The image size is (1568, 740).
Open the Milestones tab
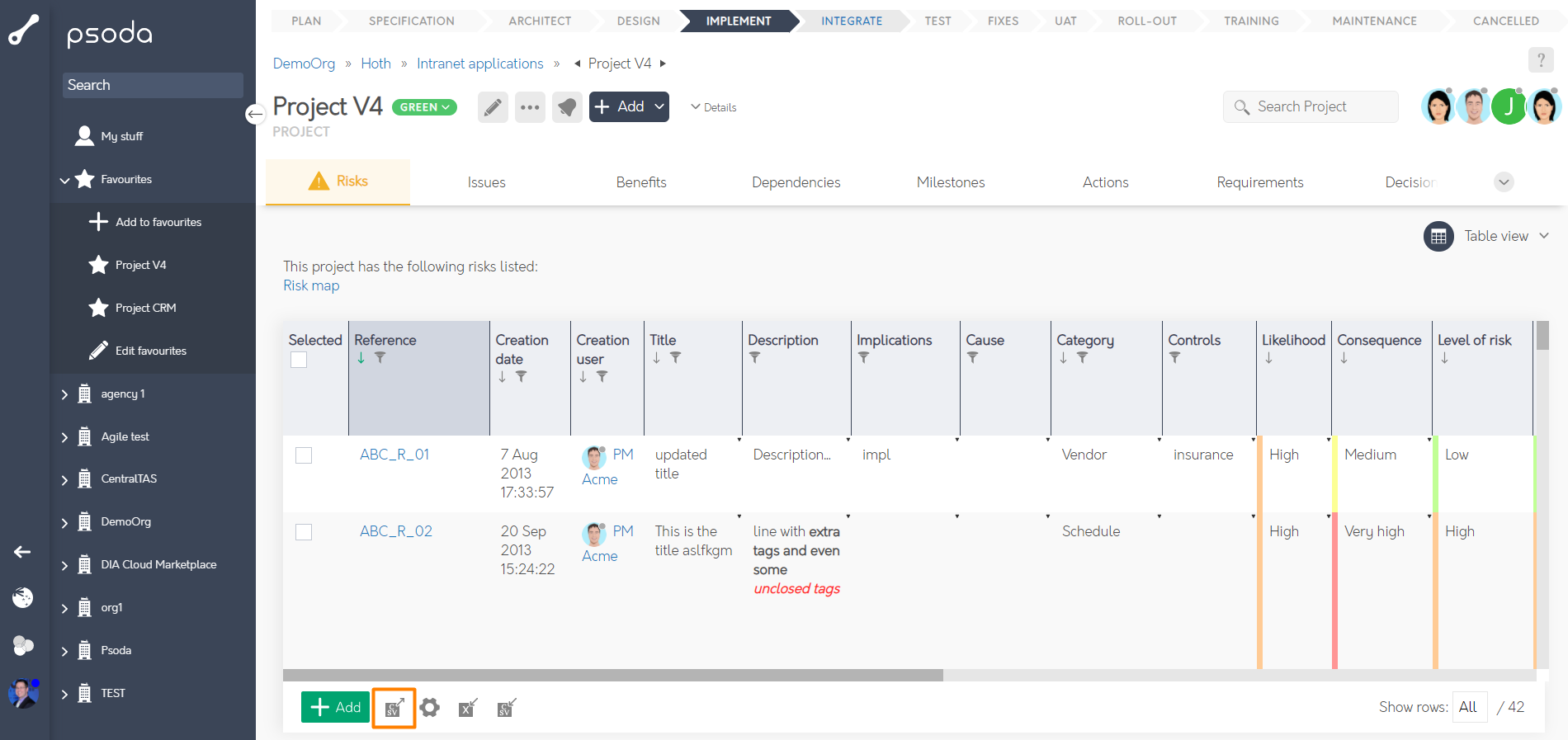click(950, 182)
